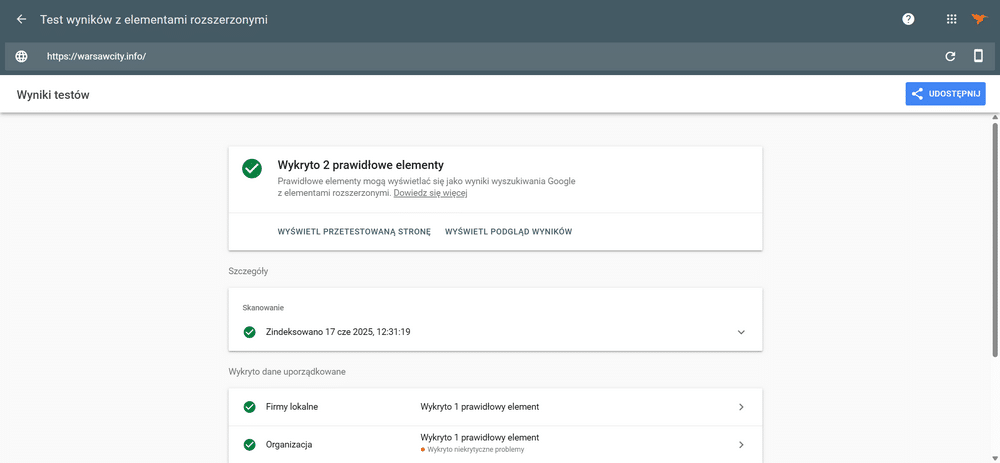Click WYŚWIETL PRZETESTOWANĄ STRONĘ

point(355,232)
